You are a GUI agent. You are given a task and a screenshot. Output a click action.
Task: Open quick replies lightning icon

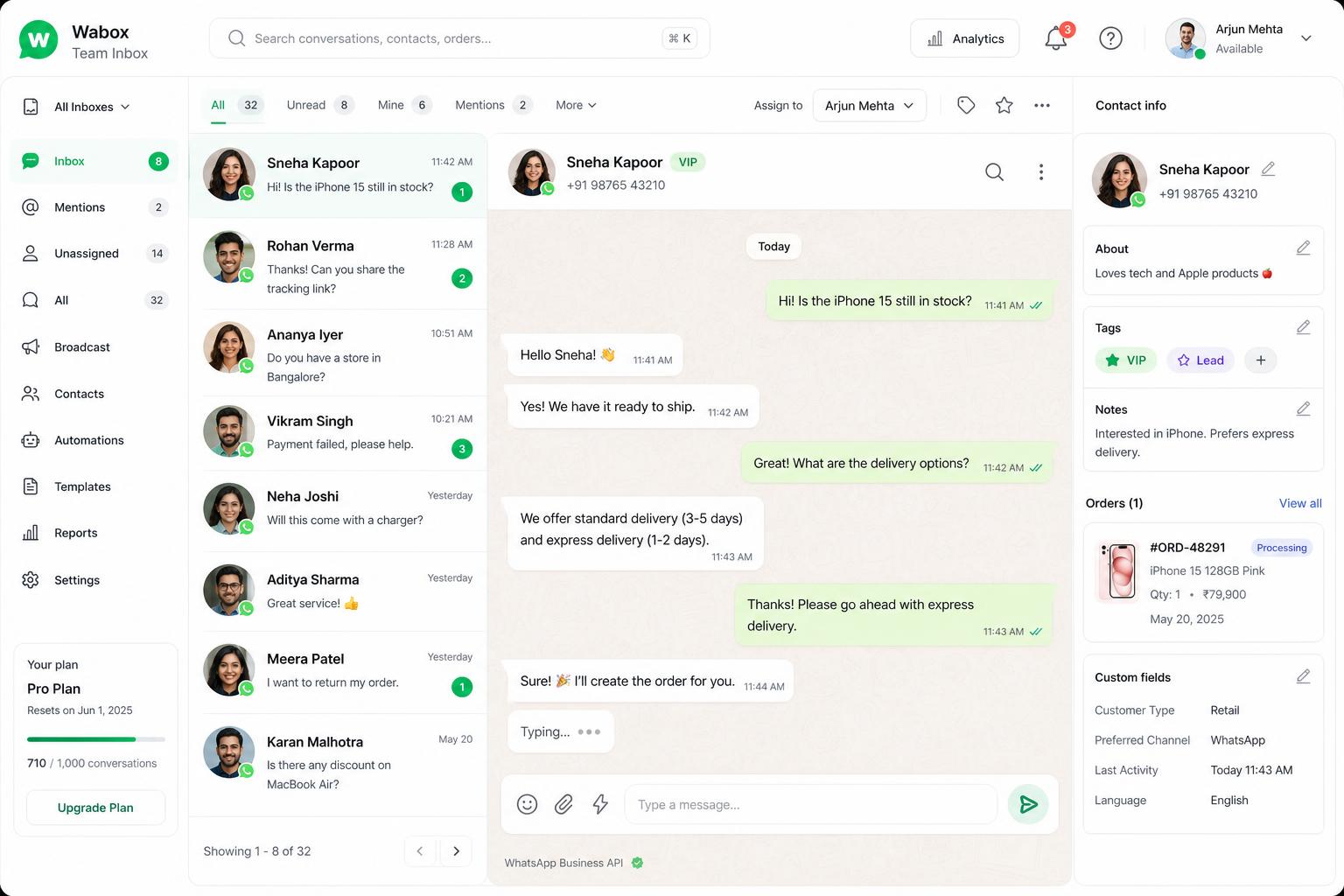[600, 804]
